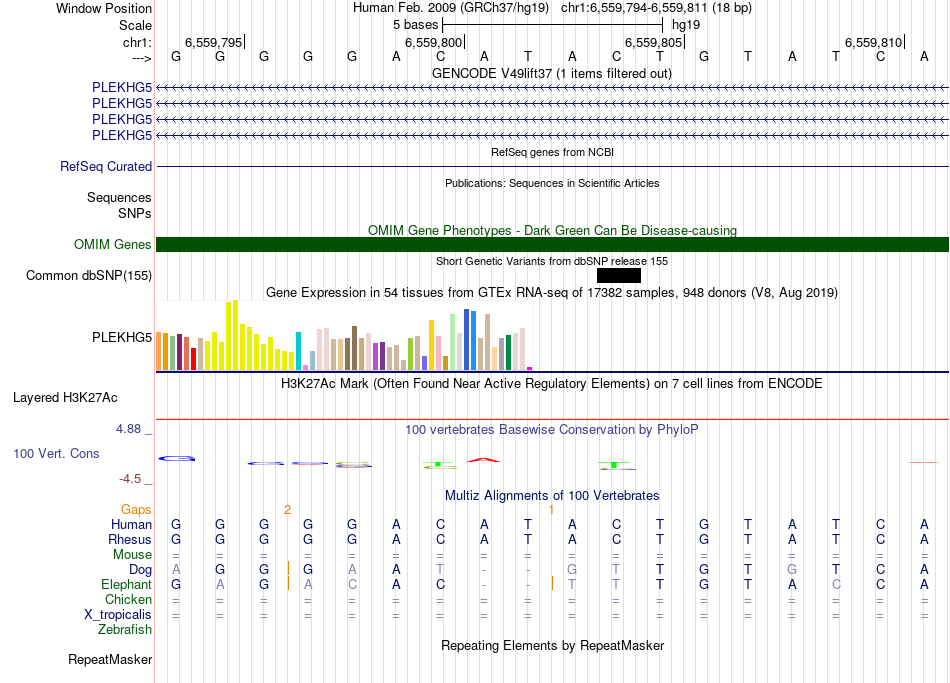Viewport: 950px width, 683px height.
Task: Click the hg19 label beside the scale bar
Action: 686,25
